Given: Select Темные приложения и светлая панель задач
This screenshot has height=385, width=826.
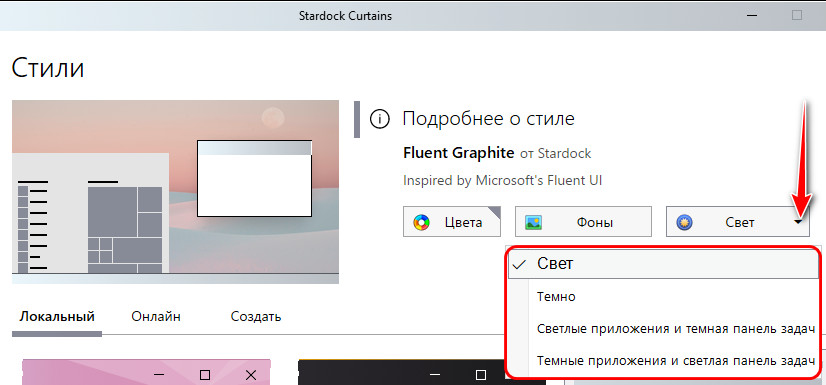Looking at the screenshot, I should tap(663, 361).
